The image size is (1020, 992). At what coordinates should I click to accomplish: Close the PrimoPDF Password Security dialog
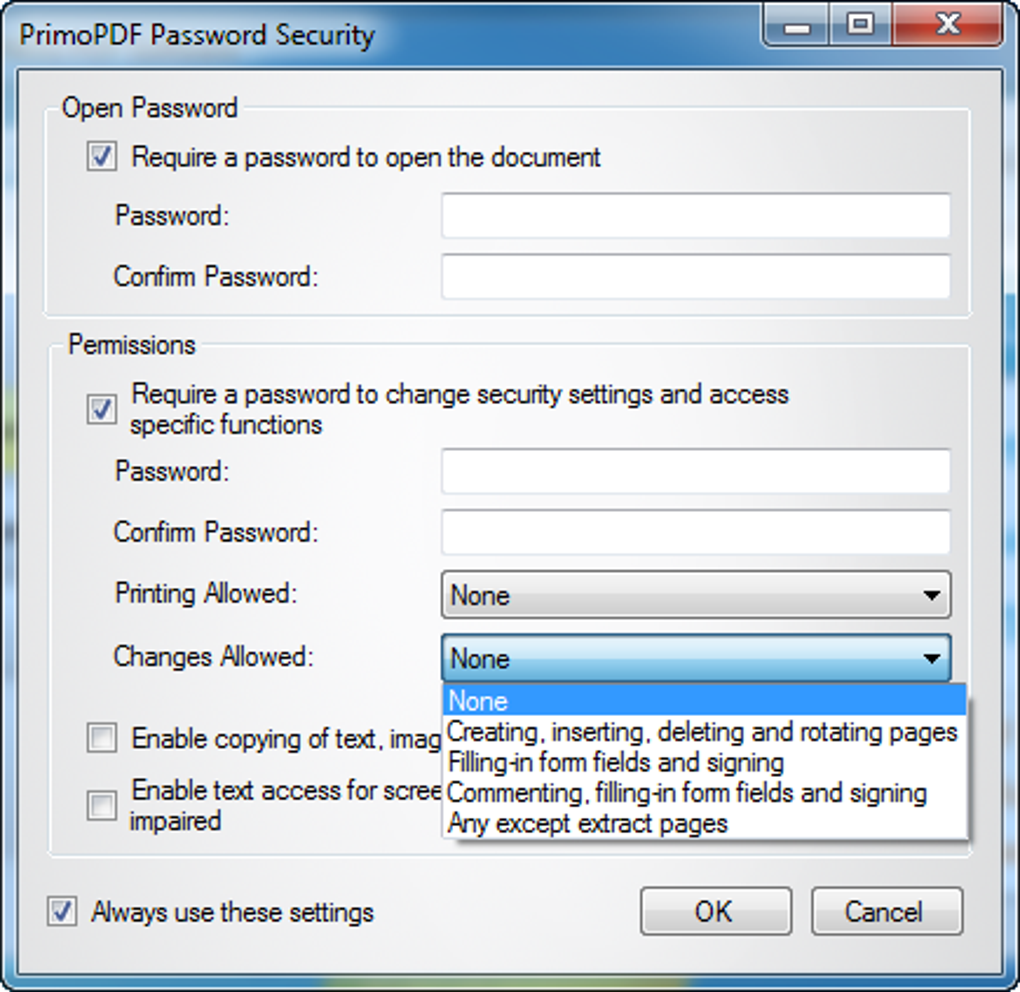pyautogui.click(x=946, y=25)
